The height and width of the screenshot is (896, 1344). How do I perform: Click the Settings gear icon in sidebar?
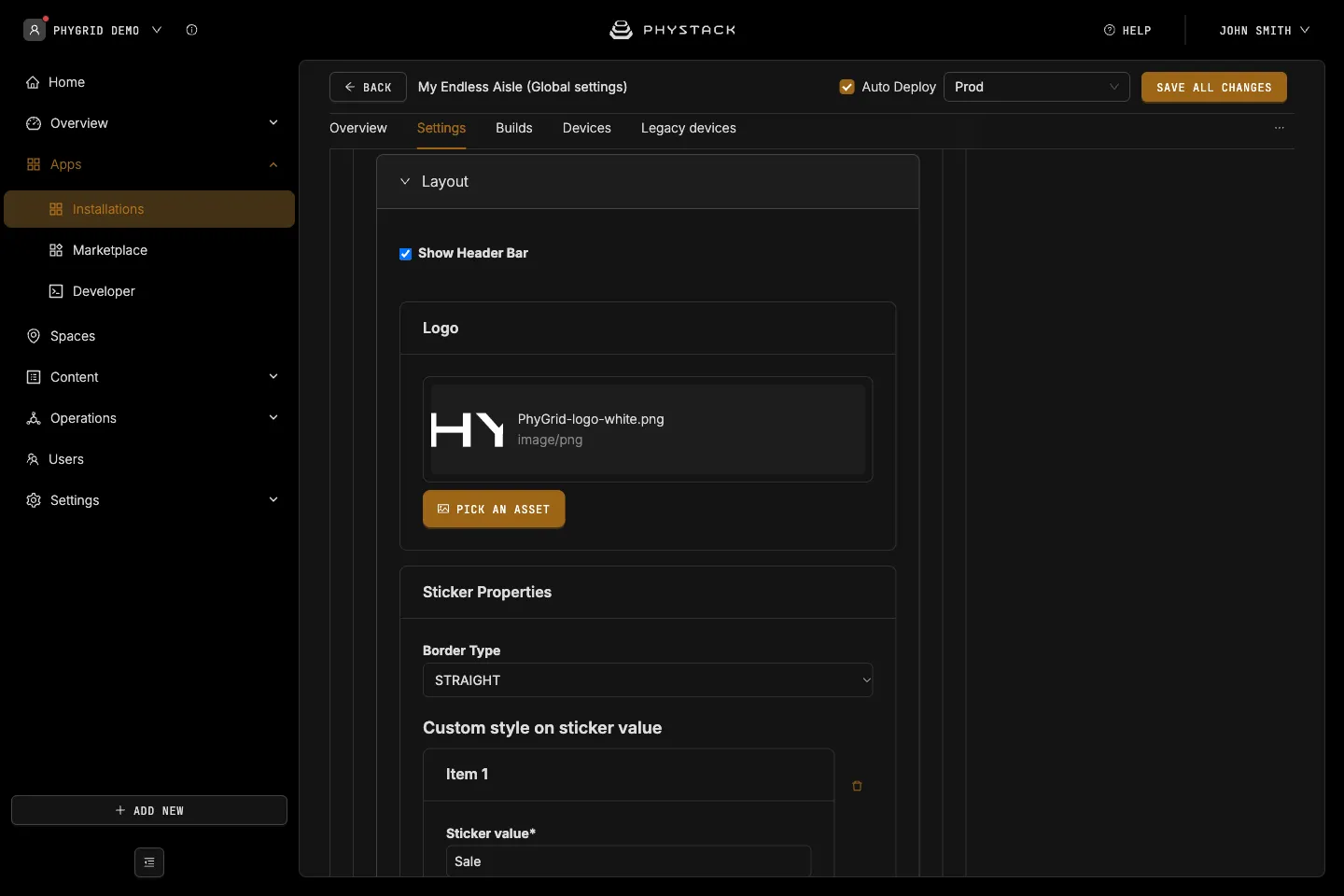pos(34,500)
